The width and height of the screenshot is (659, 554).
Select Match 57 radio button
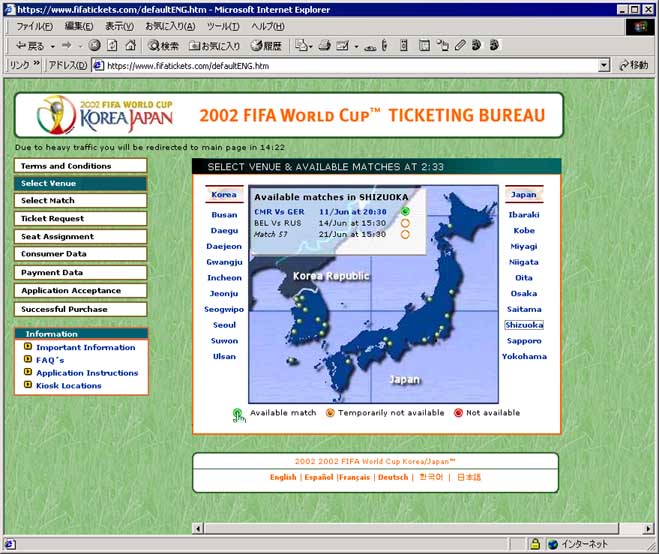coord(405,235)
